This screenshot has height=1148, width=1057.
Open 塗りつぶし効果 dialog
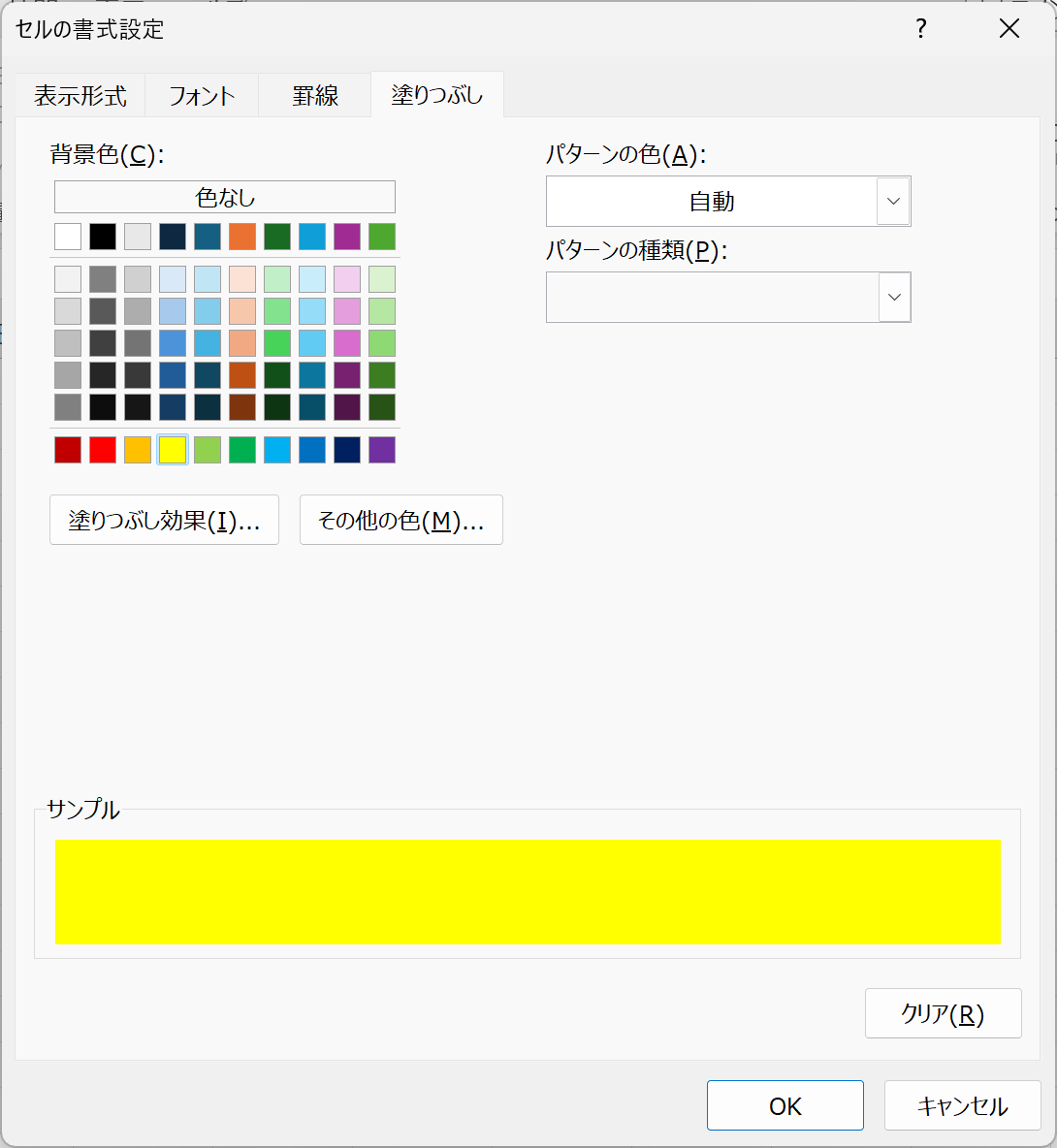click(x=164, y=520)
